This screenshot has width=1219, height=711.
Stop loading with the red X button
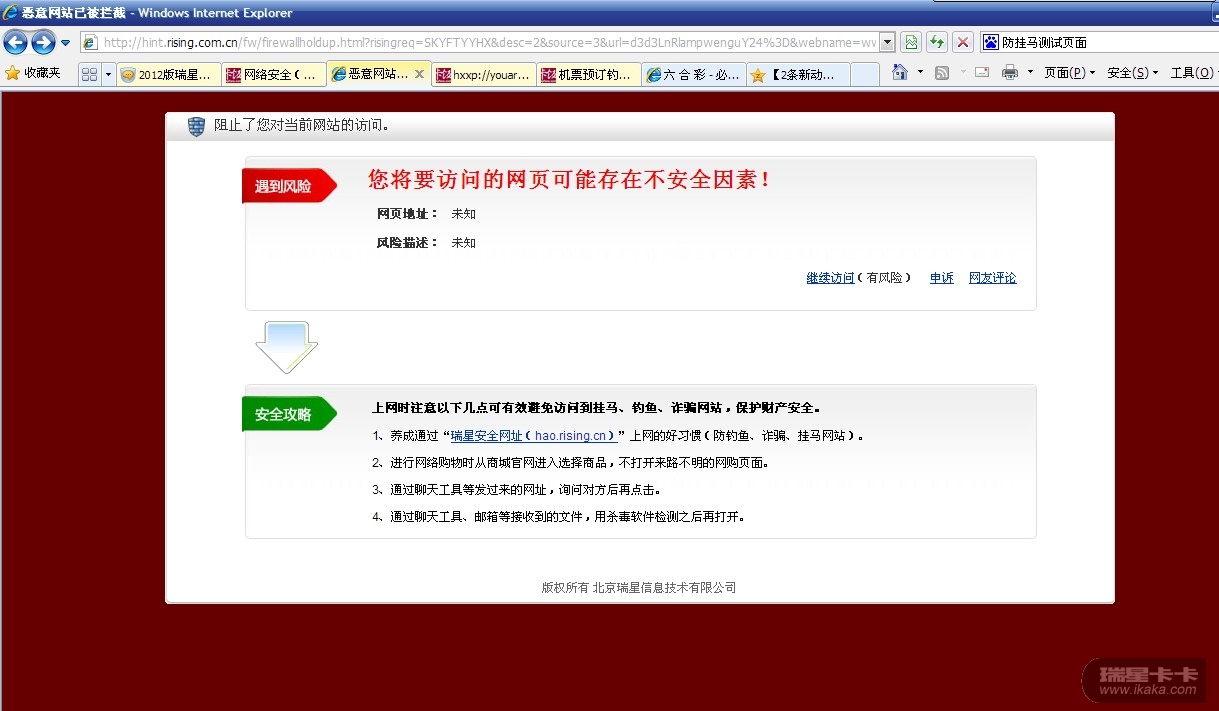(x=963, y=42)
